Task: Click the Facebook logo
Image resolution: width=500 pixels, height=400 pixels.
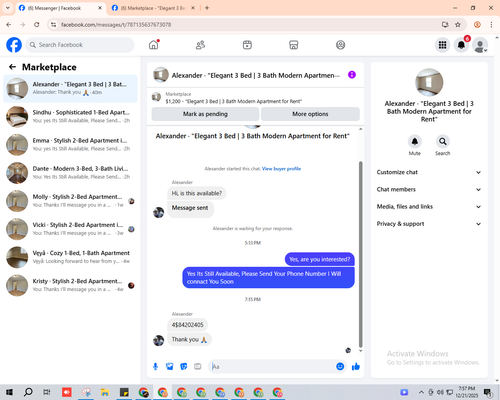Action: click(14, 45)
